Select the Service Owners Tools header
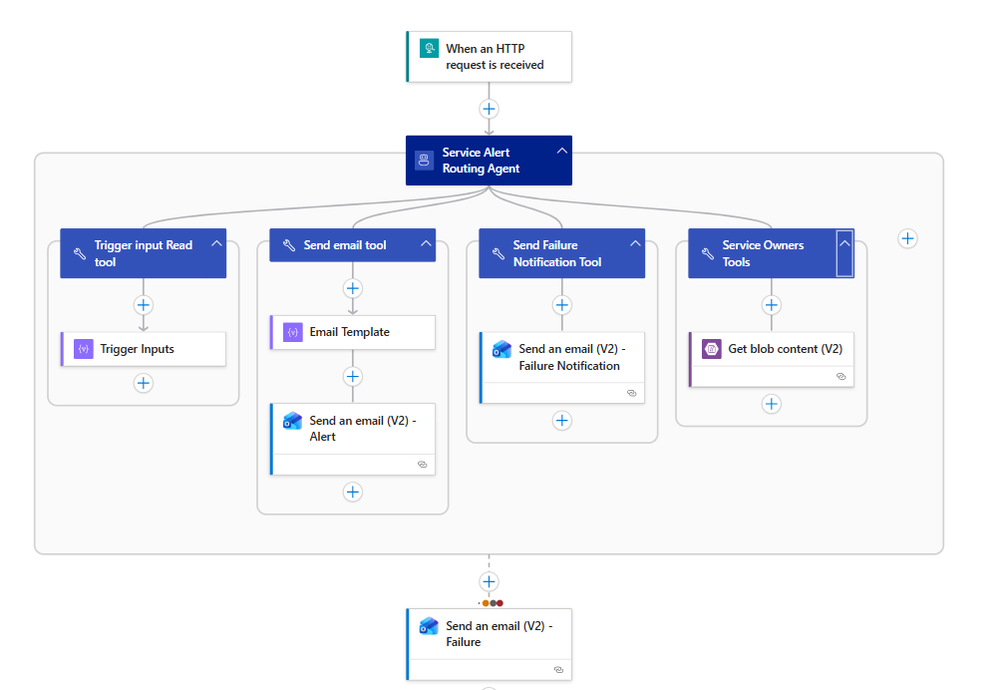 (x=771, y=254)
